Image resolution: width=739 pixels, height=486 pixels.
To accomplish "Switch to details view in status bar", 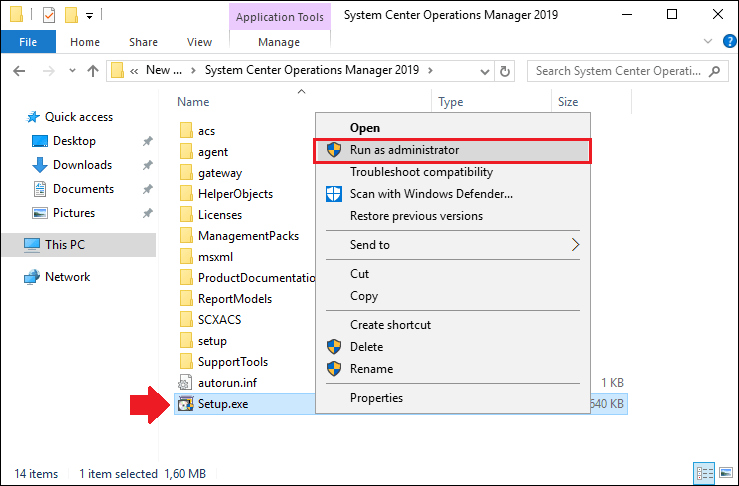I will [705, 473].
